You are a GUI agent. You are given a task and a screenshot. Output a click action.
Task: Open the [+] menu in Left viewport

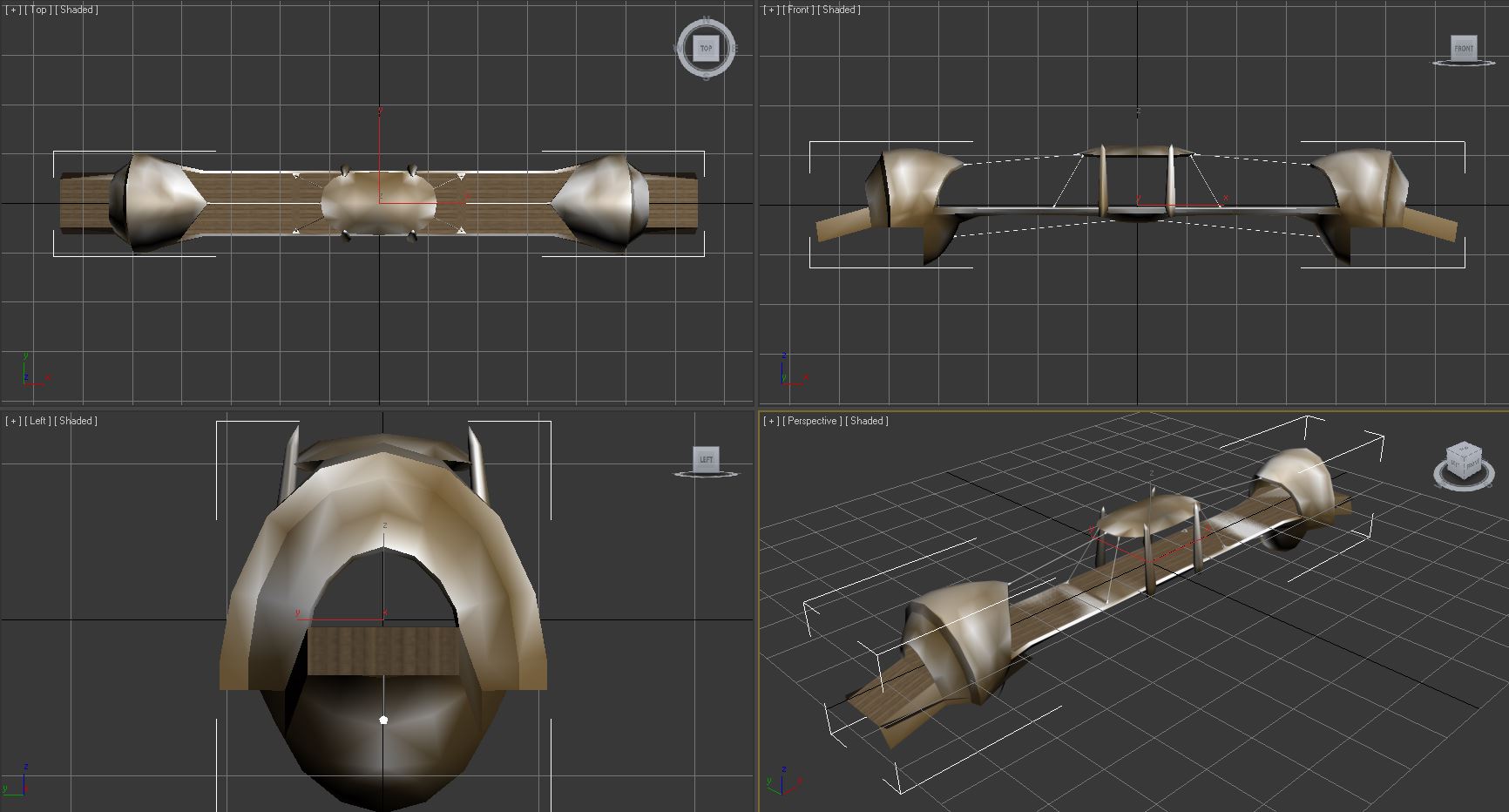(x=12, y=421)
